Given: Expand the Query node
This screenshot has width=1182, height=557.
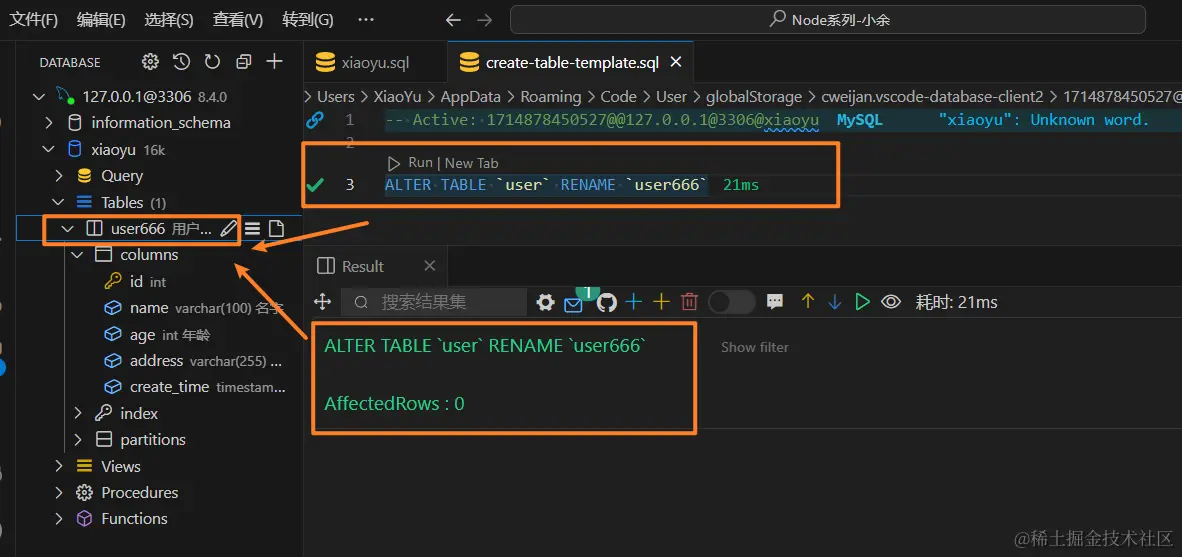Looking at the screenshot, I should (59, 176).
